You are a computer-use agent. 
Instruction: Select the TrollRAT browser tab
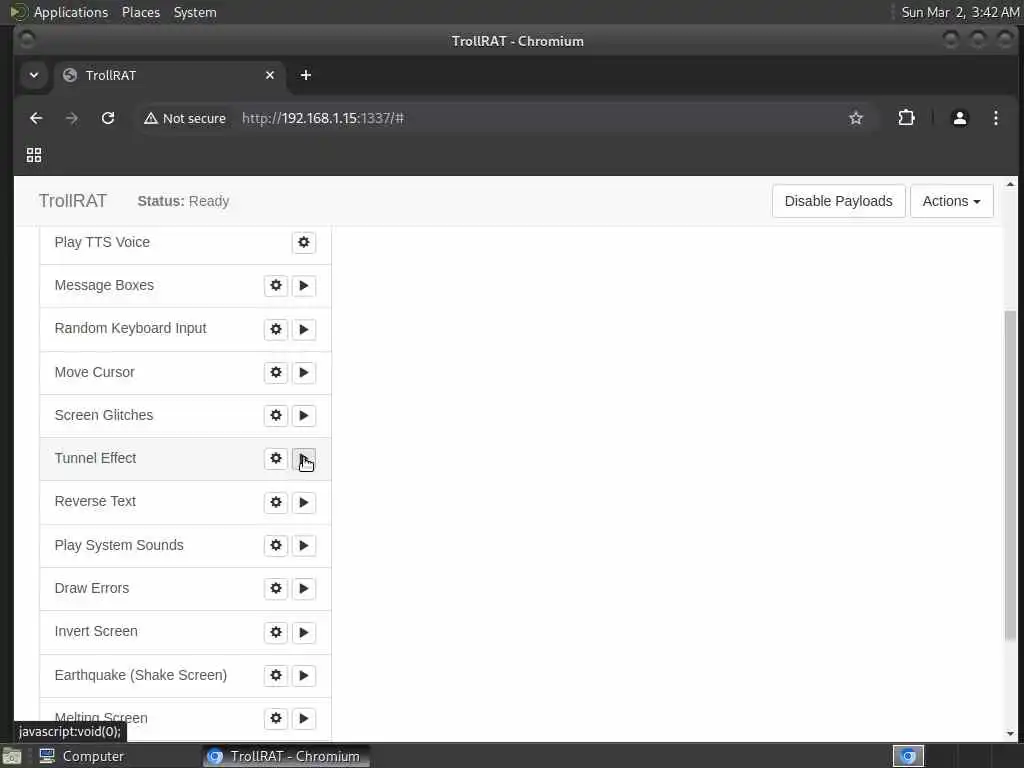coord(169,75)
